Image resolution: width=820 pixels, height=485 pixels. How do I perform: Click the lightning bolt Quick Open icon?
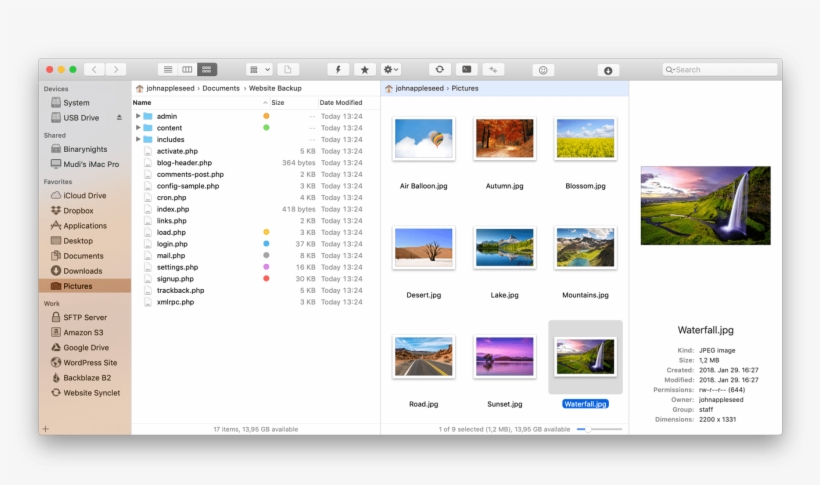click(339, 69)
